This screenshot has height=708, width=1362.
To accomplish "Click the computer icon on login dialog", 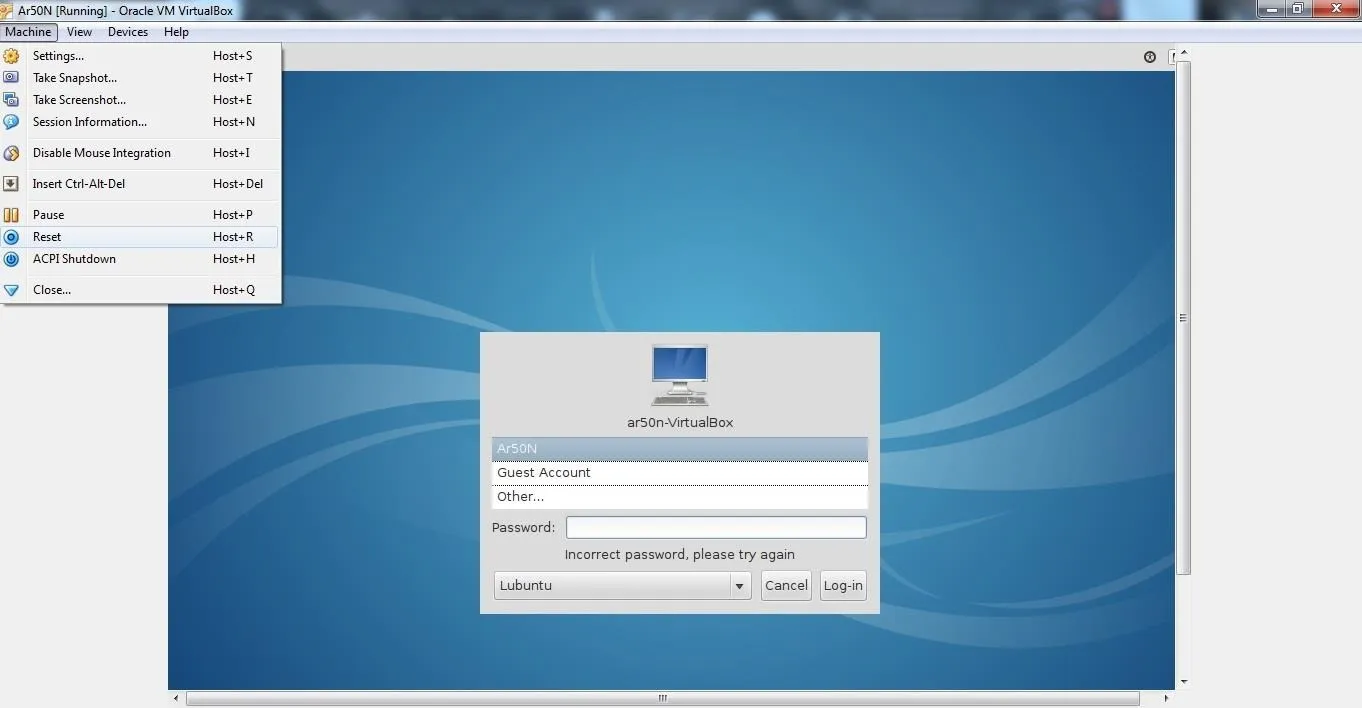I will point(680,376).
